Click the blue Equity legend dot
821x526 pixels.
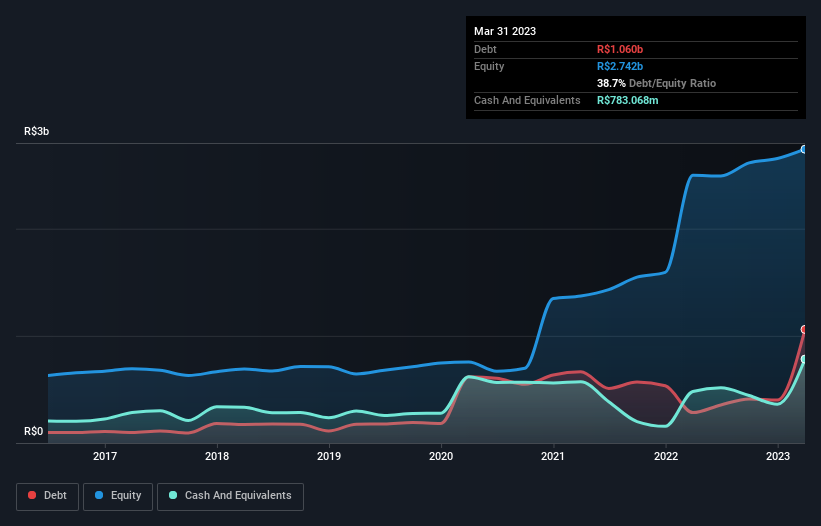pos(99,495)
